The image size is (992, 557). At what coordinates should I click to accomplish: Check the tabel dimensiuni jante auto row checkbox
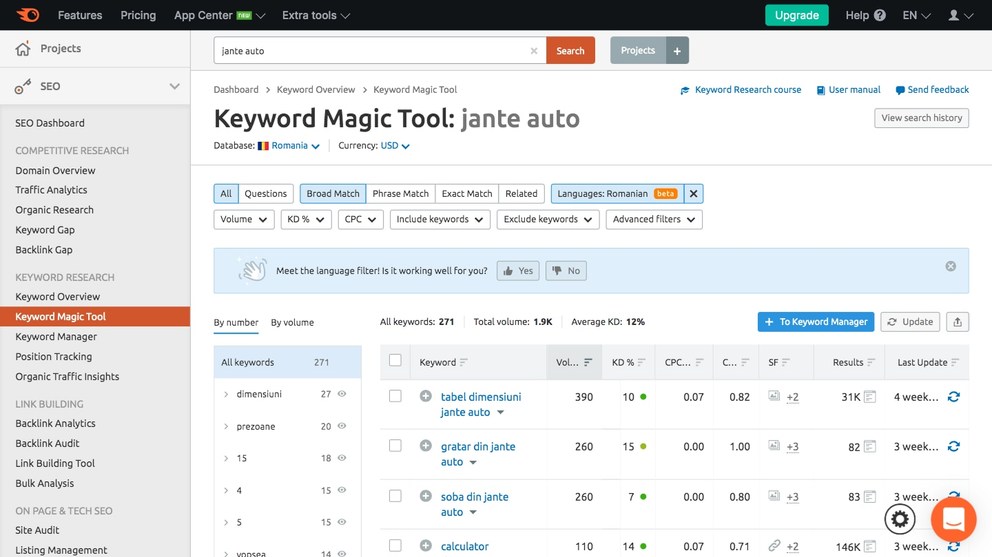395,396
